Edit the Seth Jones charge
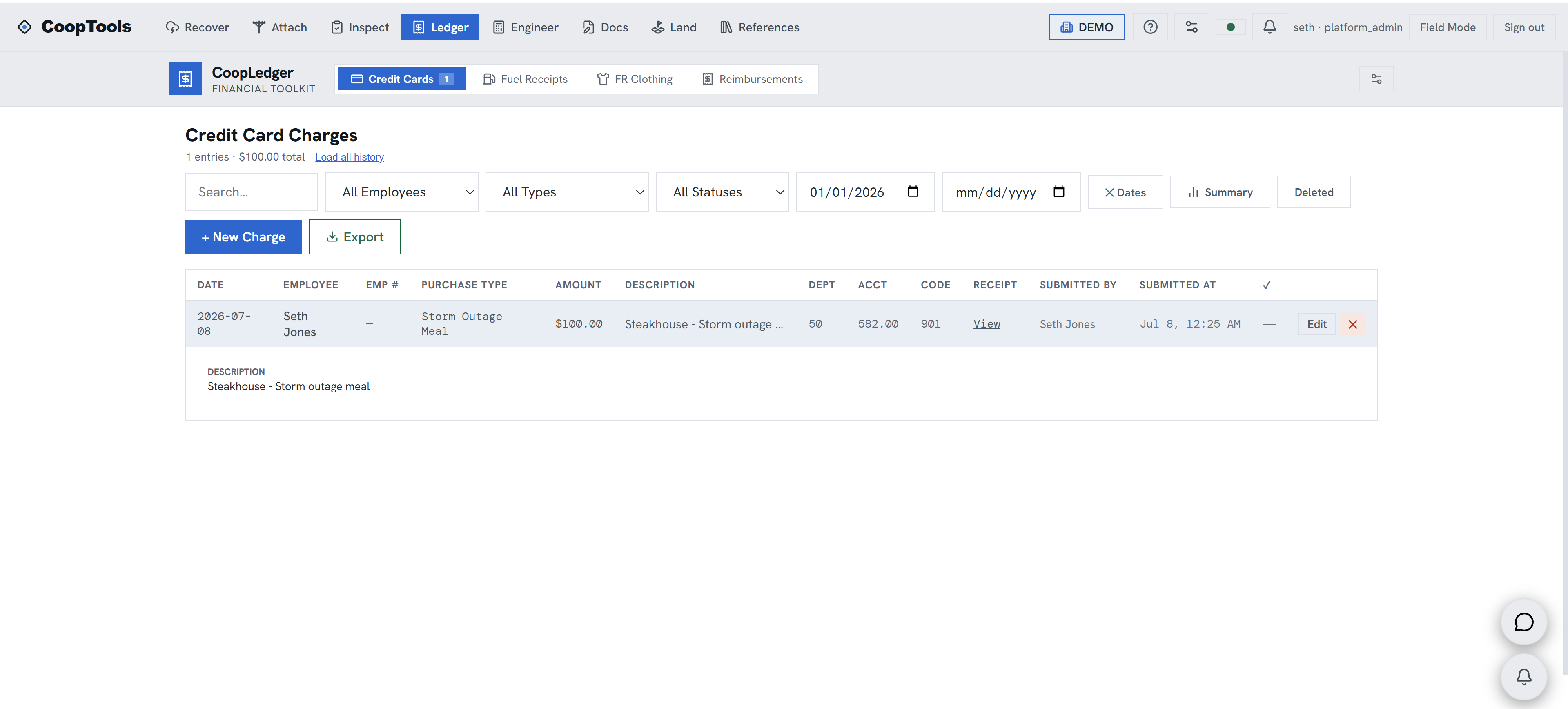This screenshot has width=1568, height=709. click(1316, 324)
